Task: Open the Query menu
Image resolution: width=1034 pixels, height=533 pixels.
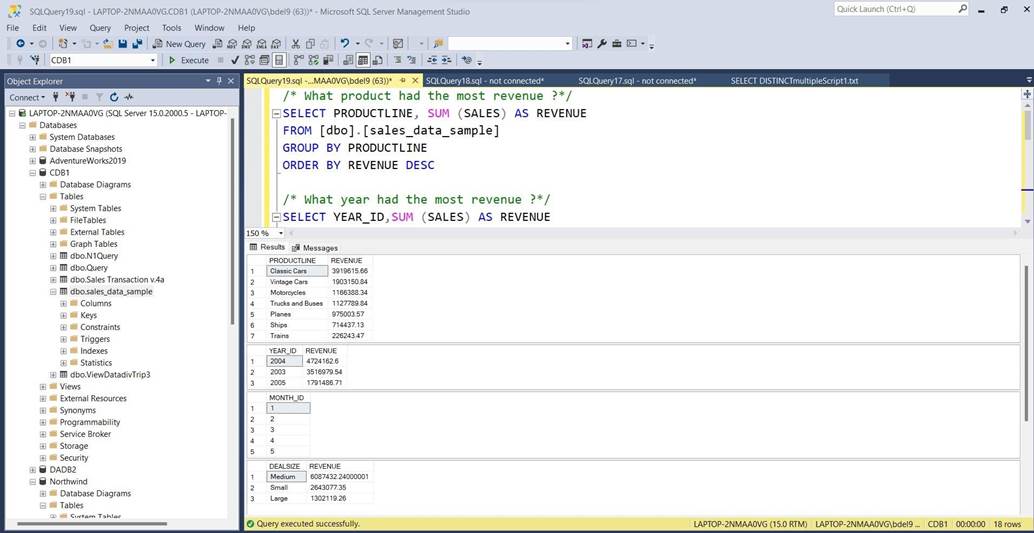Action: [x=100, y=28]
